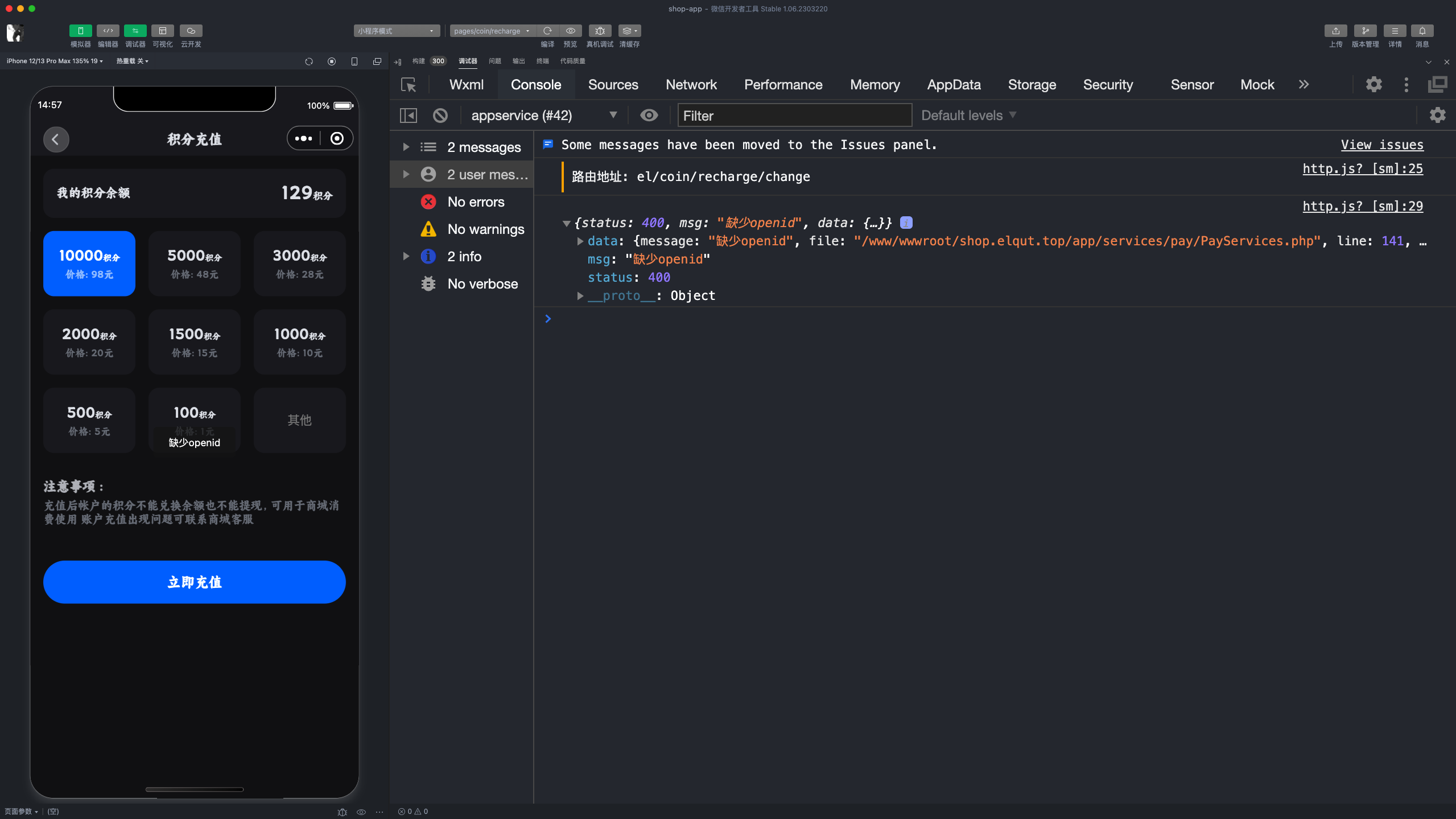
Task: Open the Storage tab
Action: coord(1032,85)
